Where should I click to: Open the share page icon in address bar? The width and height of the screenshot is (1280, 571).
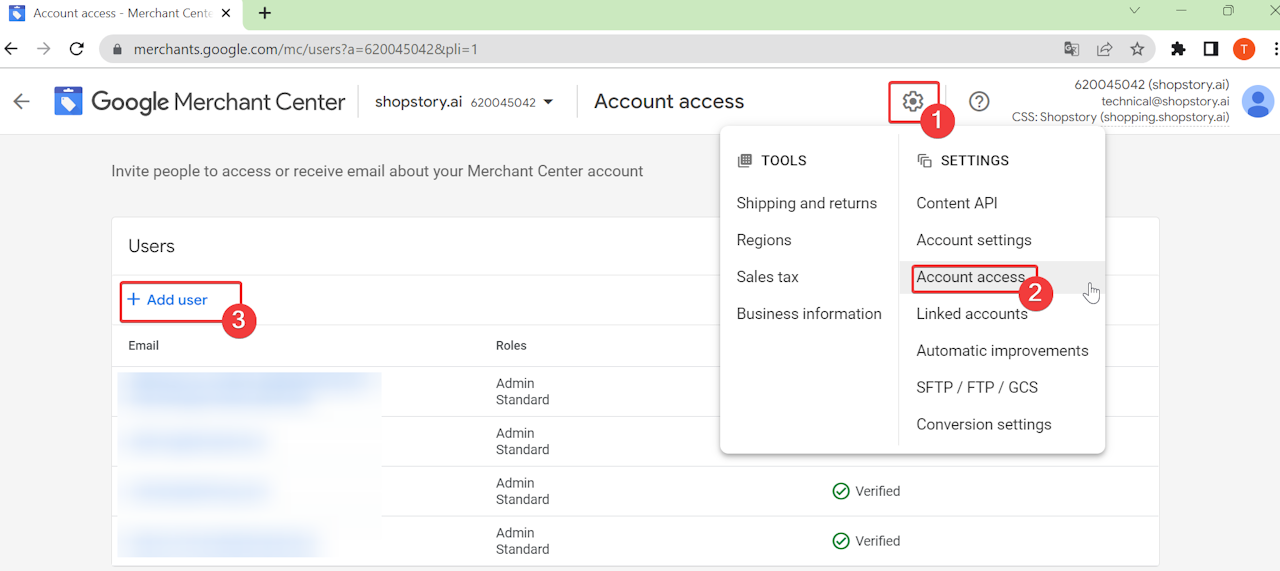tap(1104, 48)
